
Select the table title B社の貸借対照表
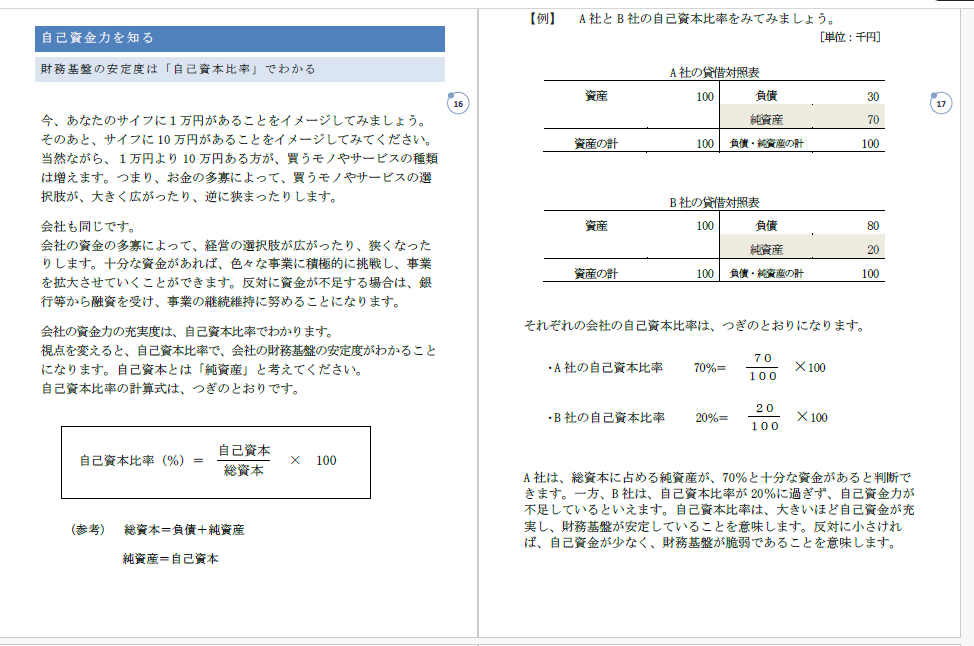click(714, 202)
